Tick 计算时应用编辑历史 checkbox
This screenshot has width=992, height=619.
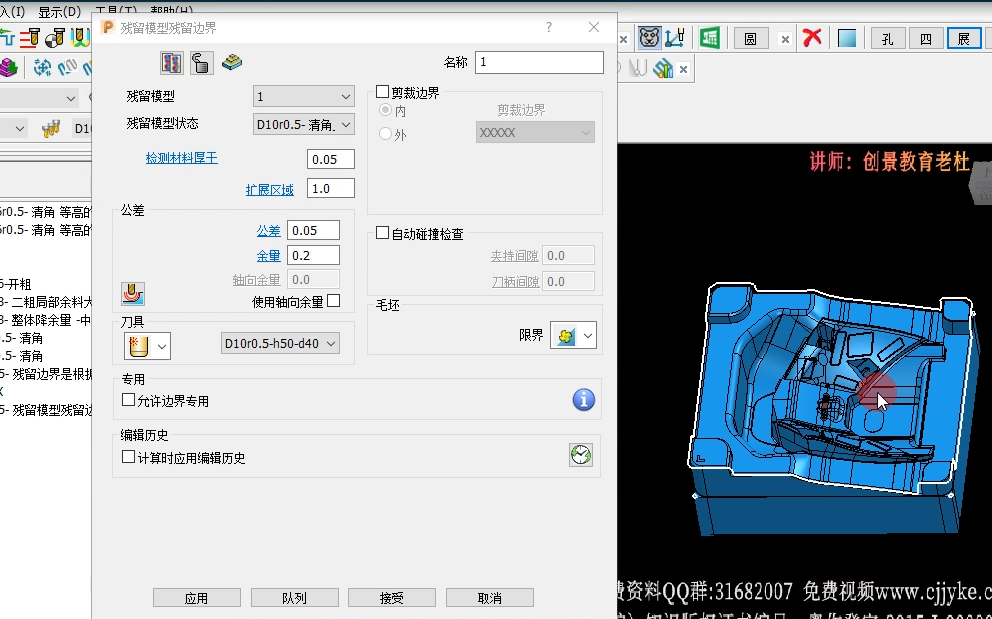(x=128, y=457)
